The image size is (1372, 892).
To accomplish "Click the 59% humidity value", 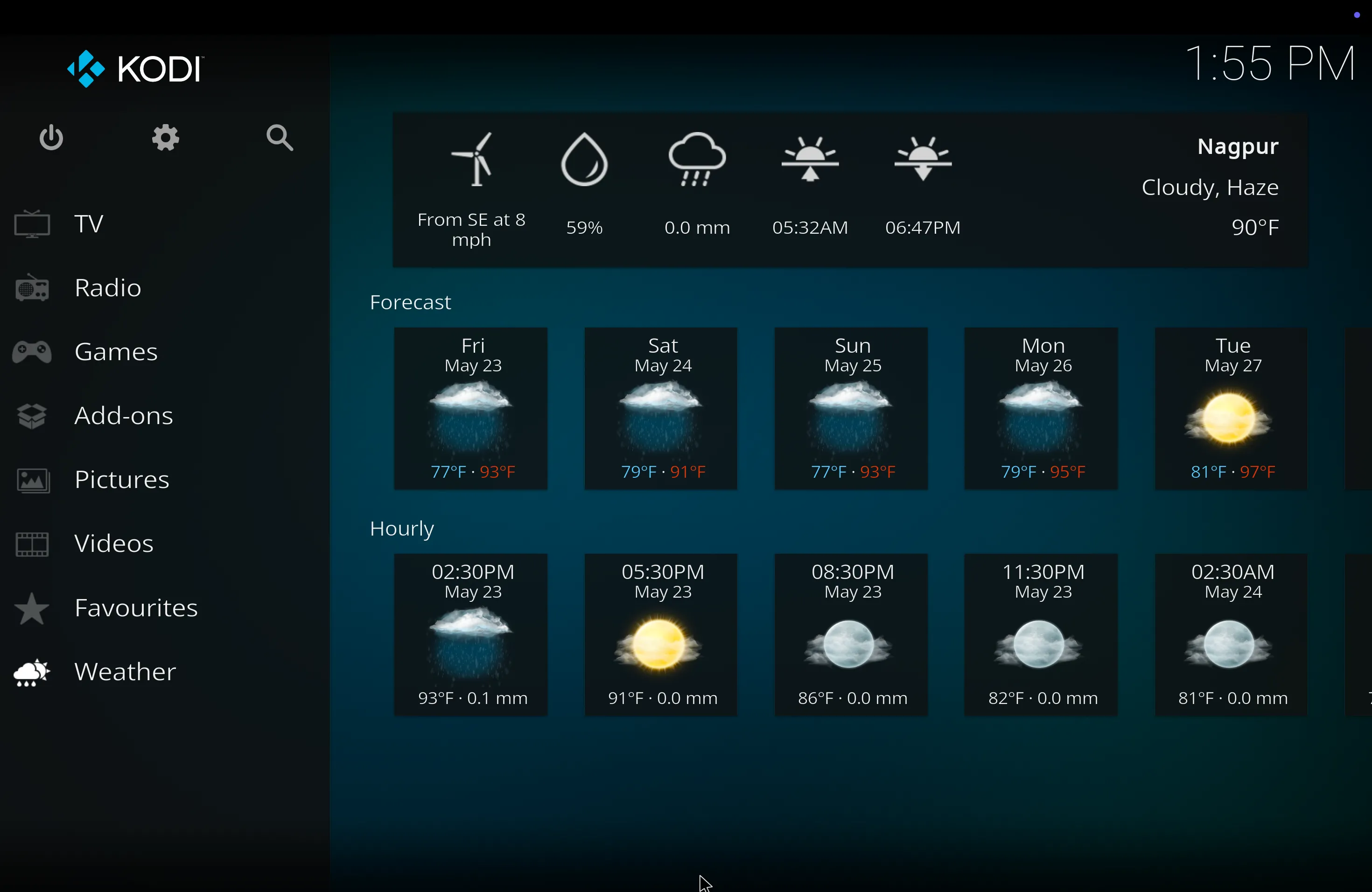I will [x=584, y=228].
